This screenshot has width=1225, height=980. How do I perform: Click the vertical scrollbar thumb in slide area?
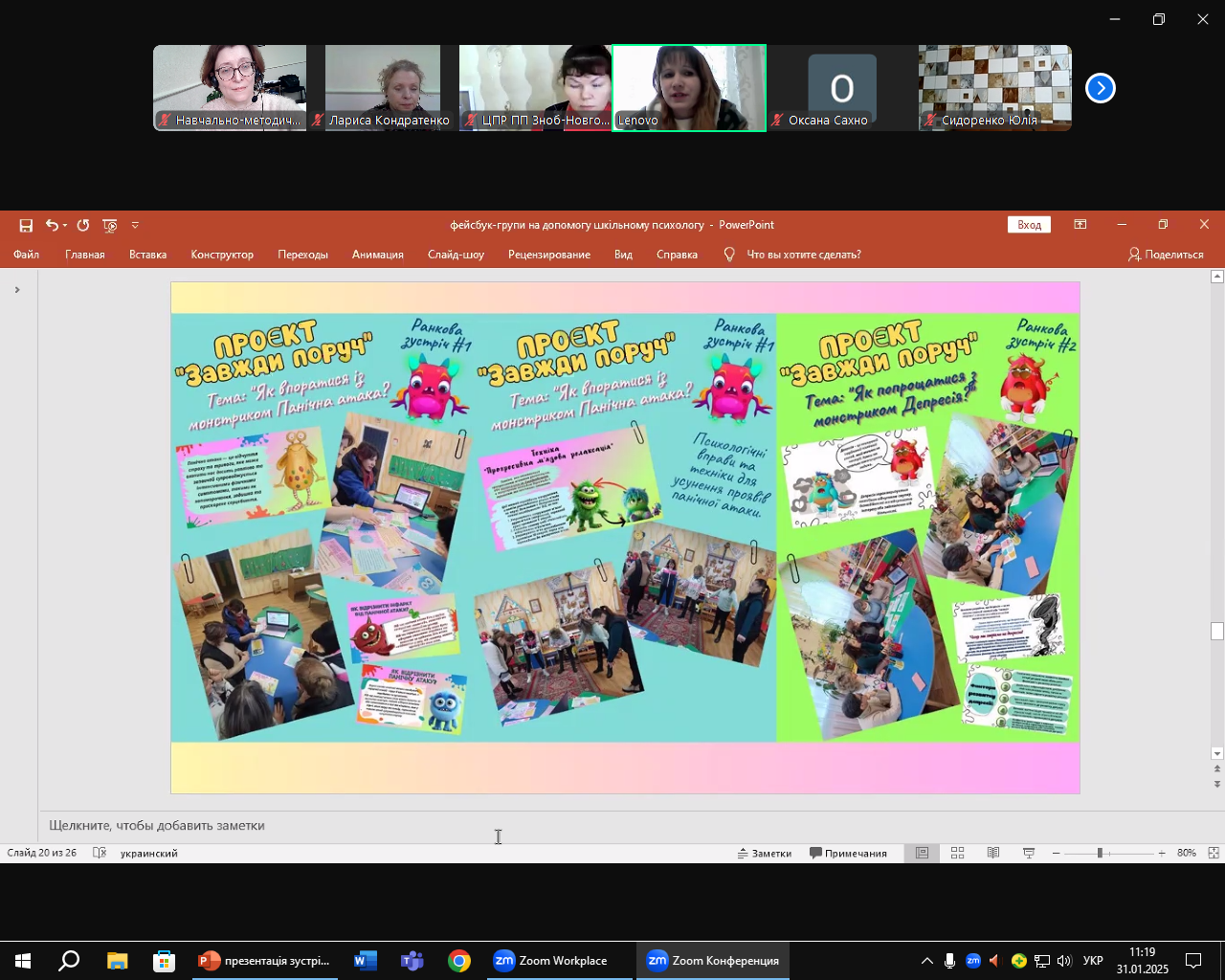(1217, 632)
